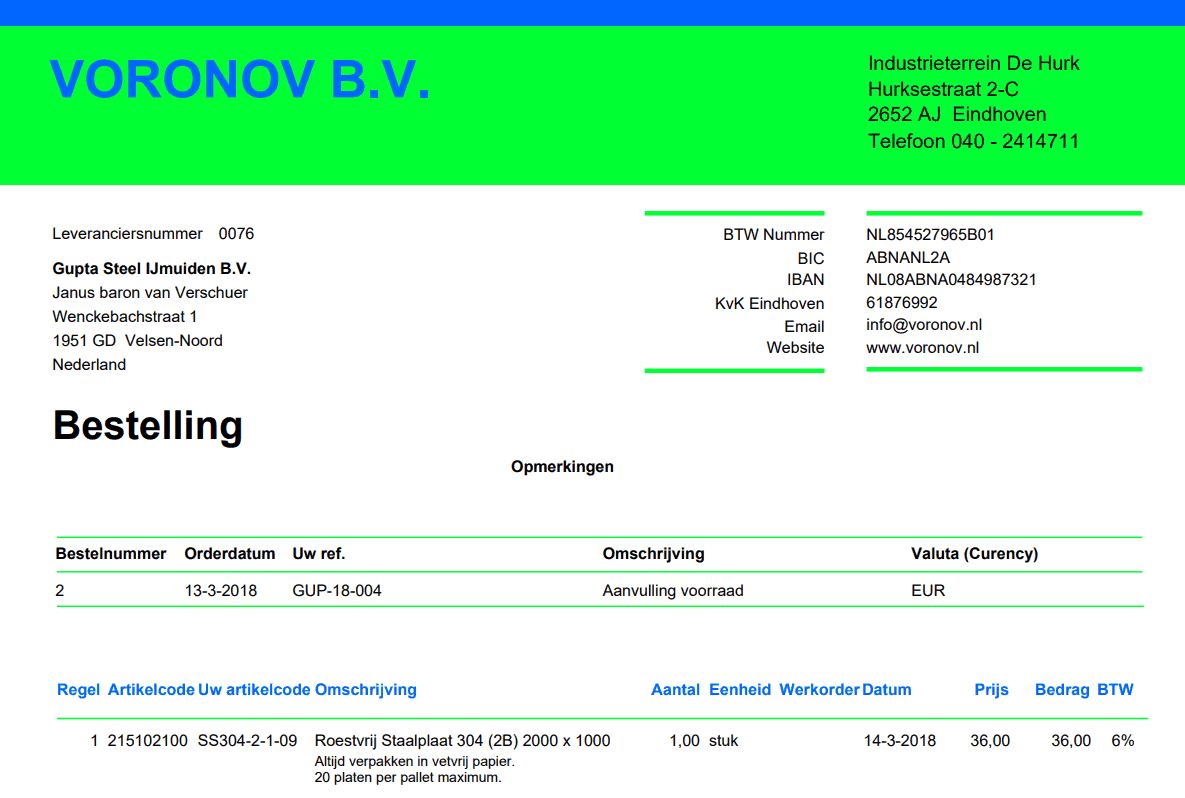Screen dimensions: 1185x798
Task: Click the Bestelnummer column header
Action: coord(111,554)
